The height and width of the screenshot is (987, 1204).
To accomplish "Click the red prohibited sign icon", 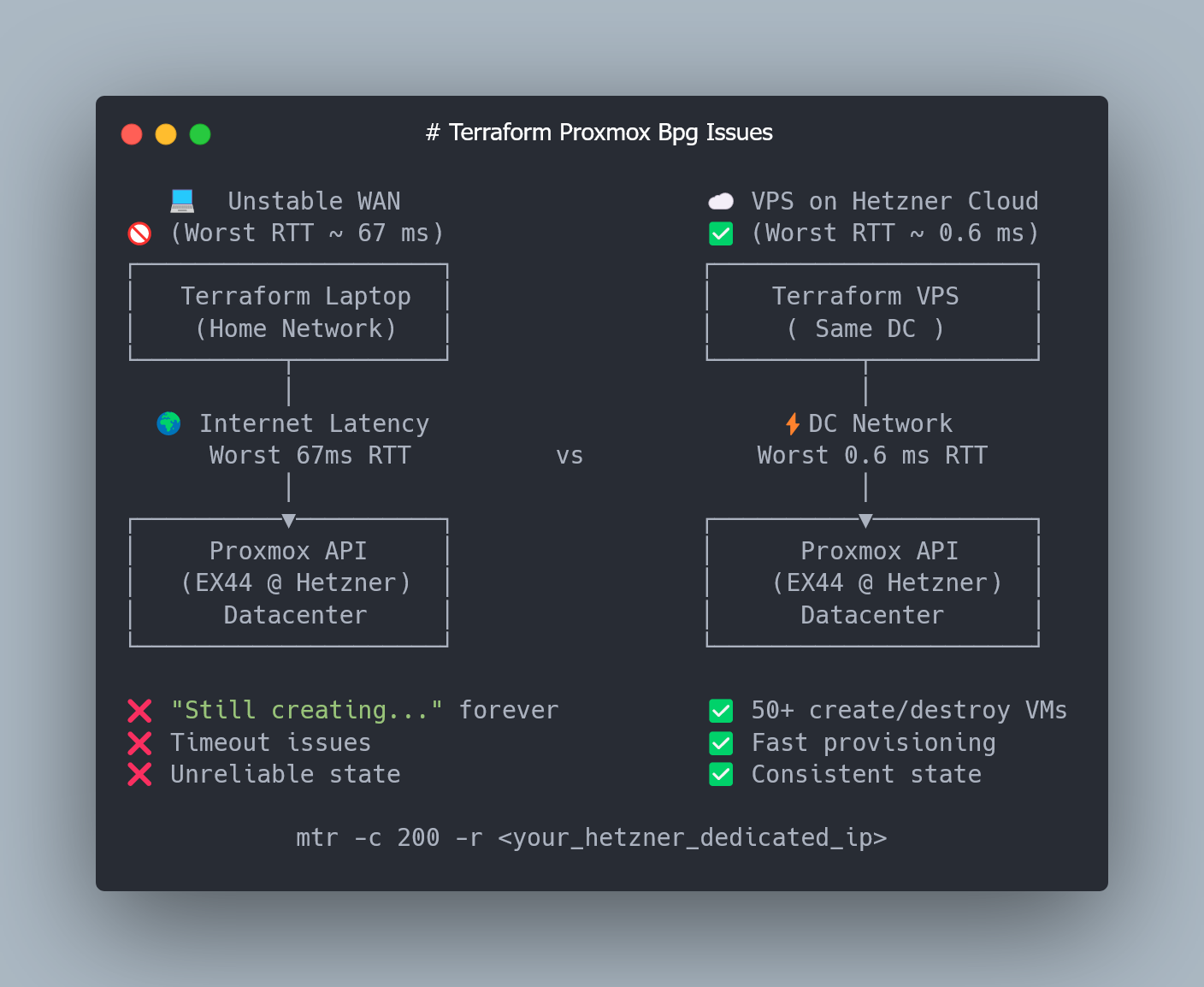I will 139,233.
